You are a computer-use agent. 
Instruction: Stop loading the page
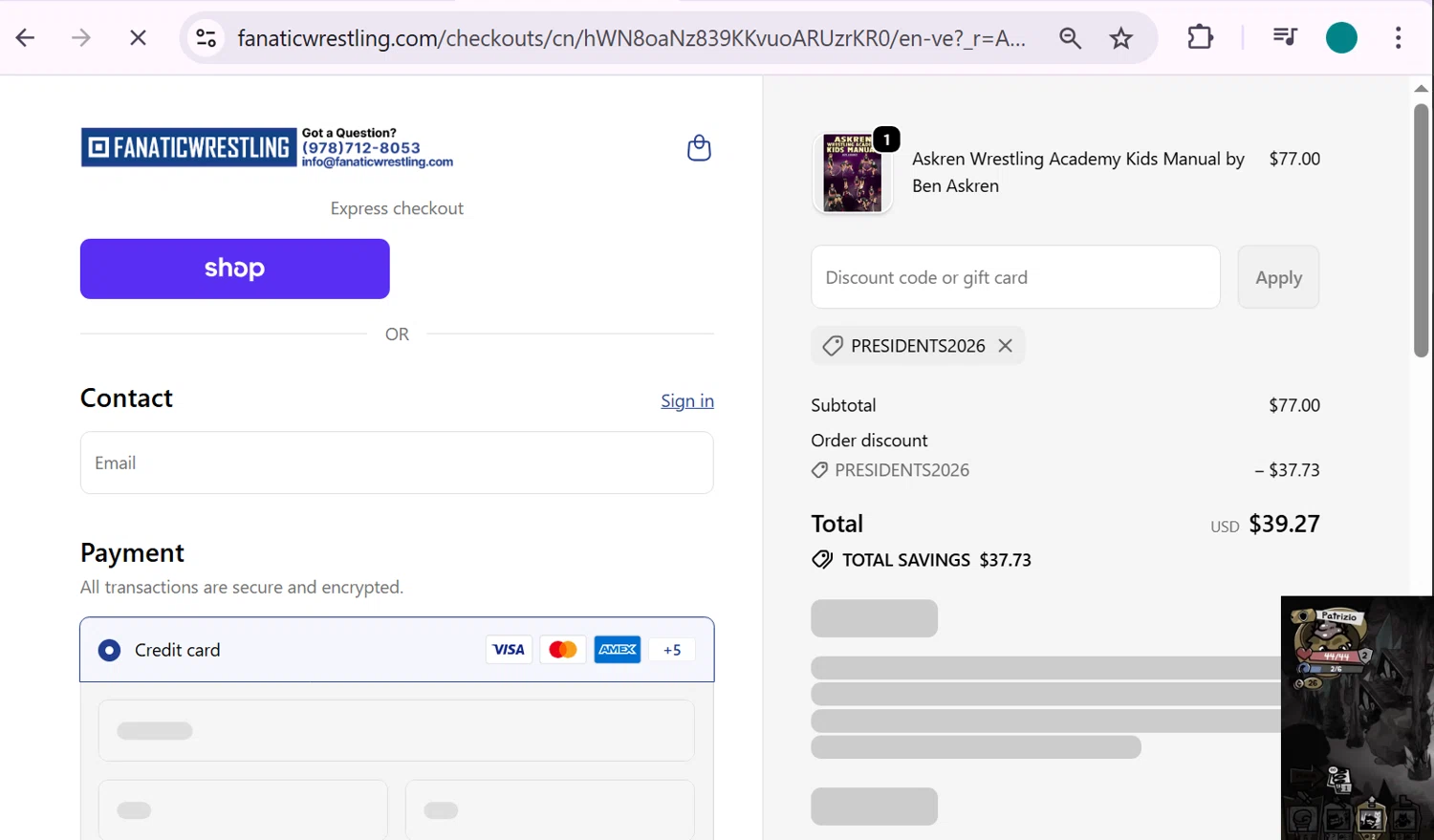138,37
